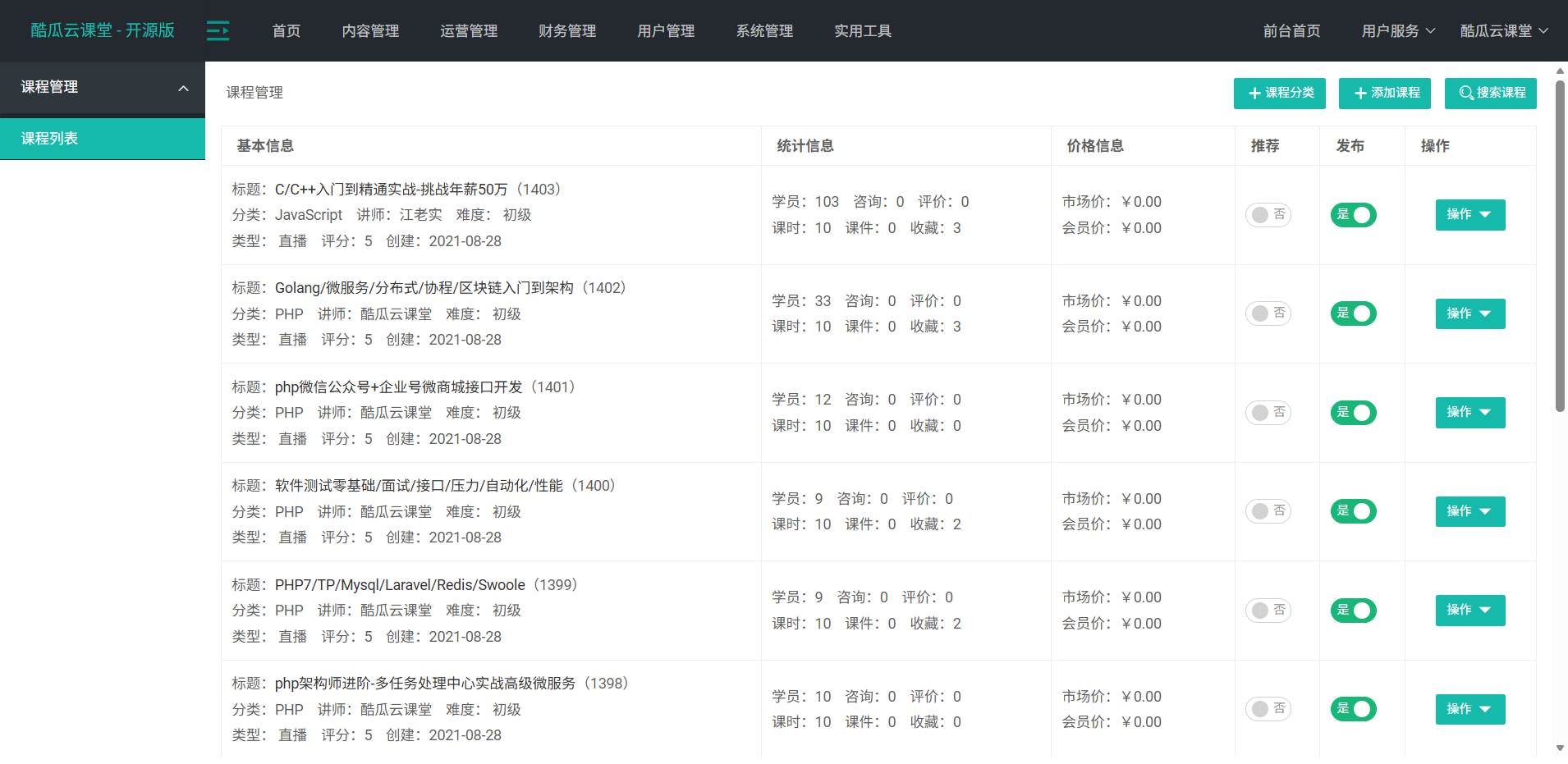Click the 实用工具 menu item
This screenshot has width=1568, height=764.
point(862,30)
